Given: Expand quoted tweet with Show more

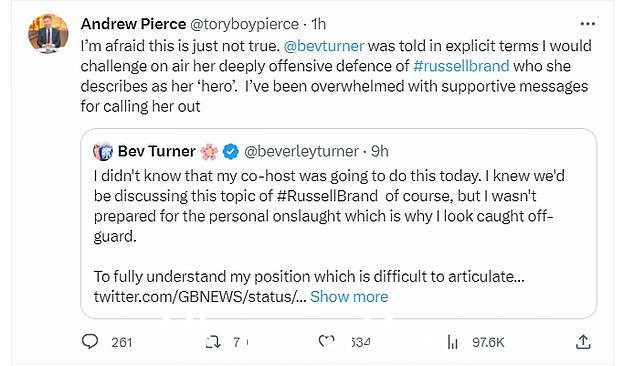Looking at the screenshot, I should (x=349, y=297).
